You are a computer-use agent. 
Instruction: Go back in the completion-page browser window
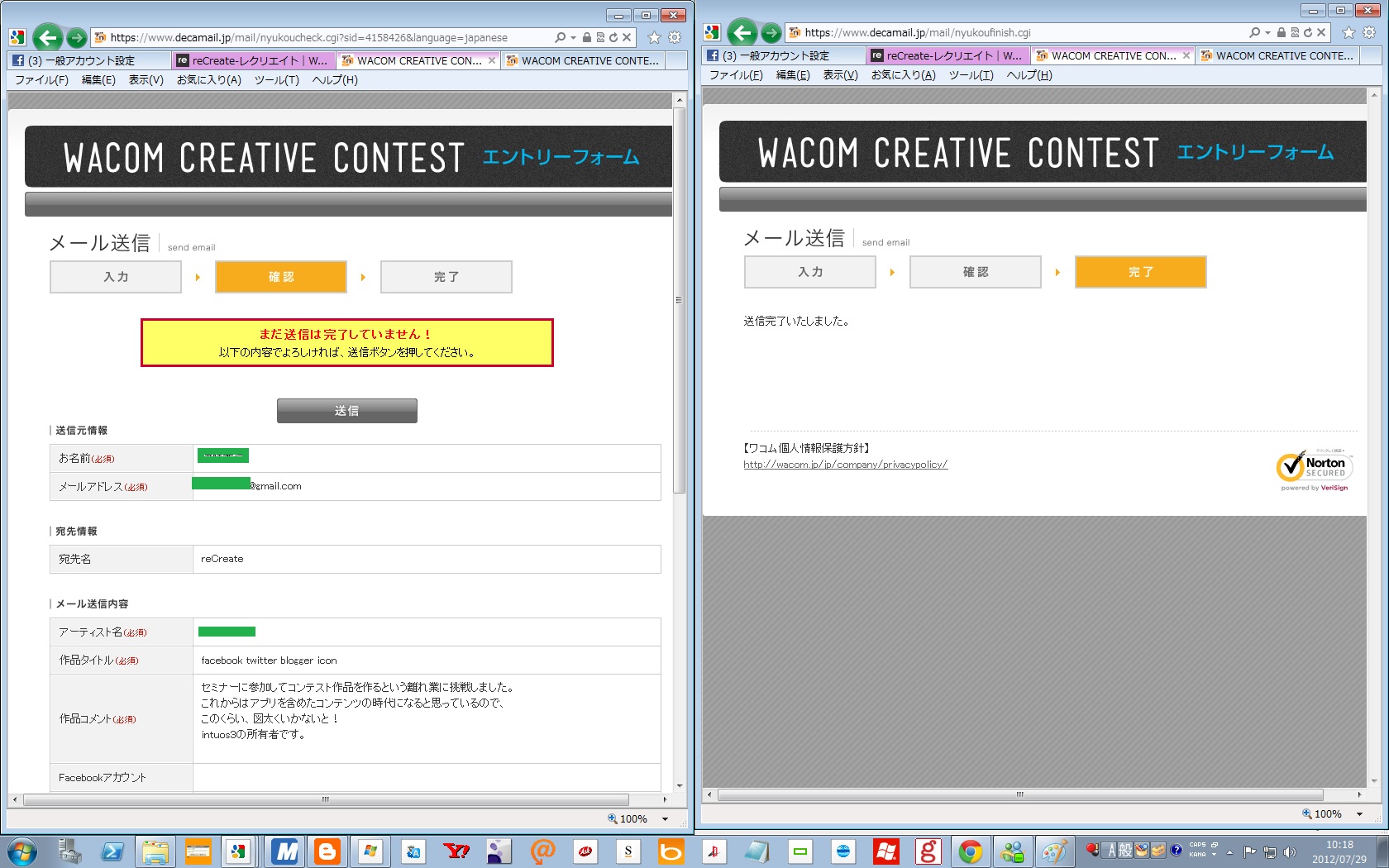click(742, 32)
